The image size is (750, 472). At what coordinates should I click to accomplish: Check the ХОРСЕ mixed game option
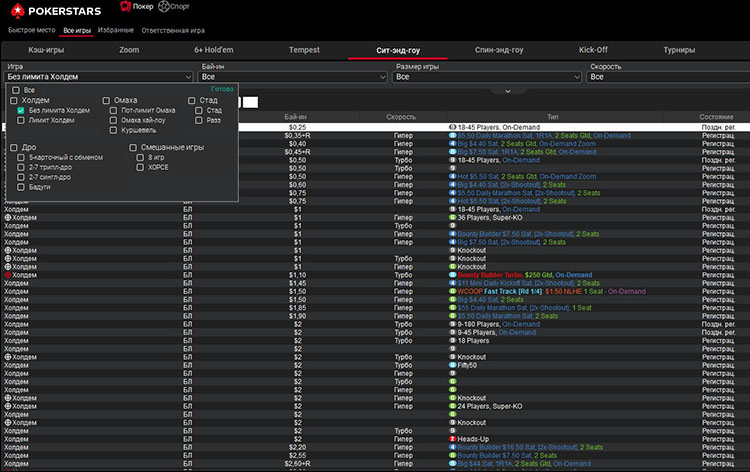point(140,167)
